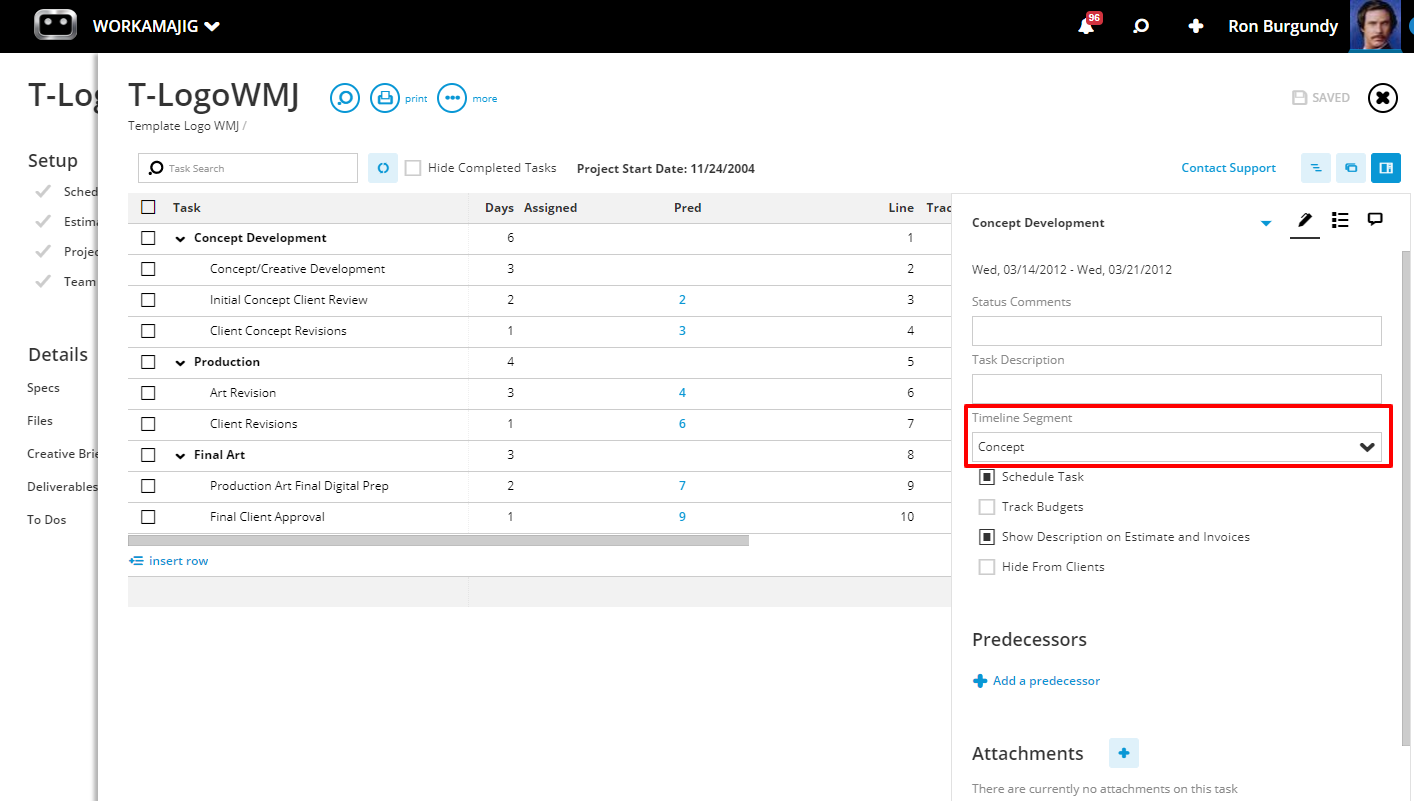Click the plus add-new icon in top bar
1414x801 pixels.
click(x=1195, y=27)
